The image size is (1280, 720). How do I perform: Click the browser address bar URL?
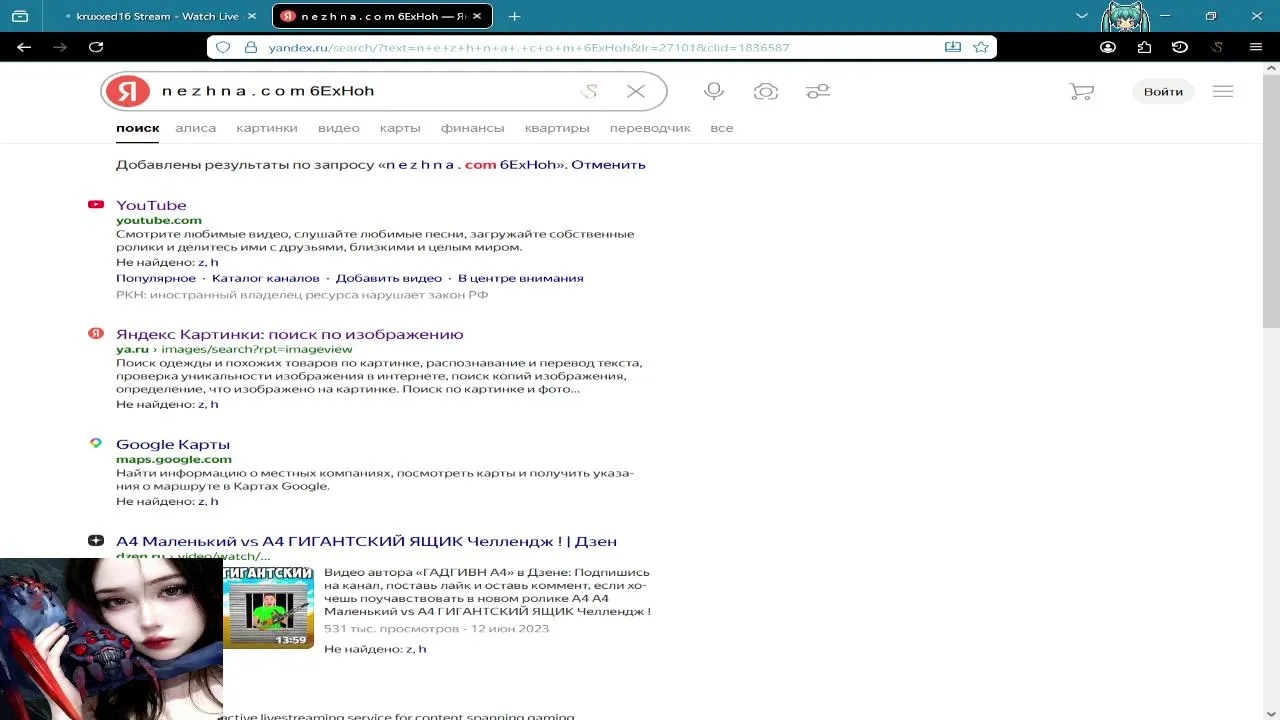click(x=530, y=47)
